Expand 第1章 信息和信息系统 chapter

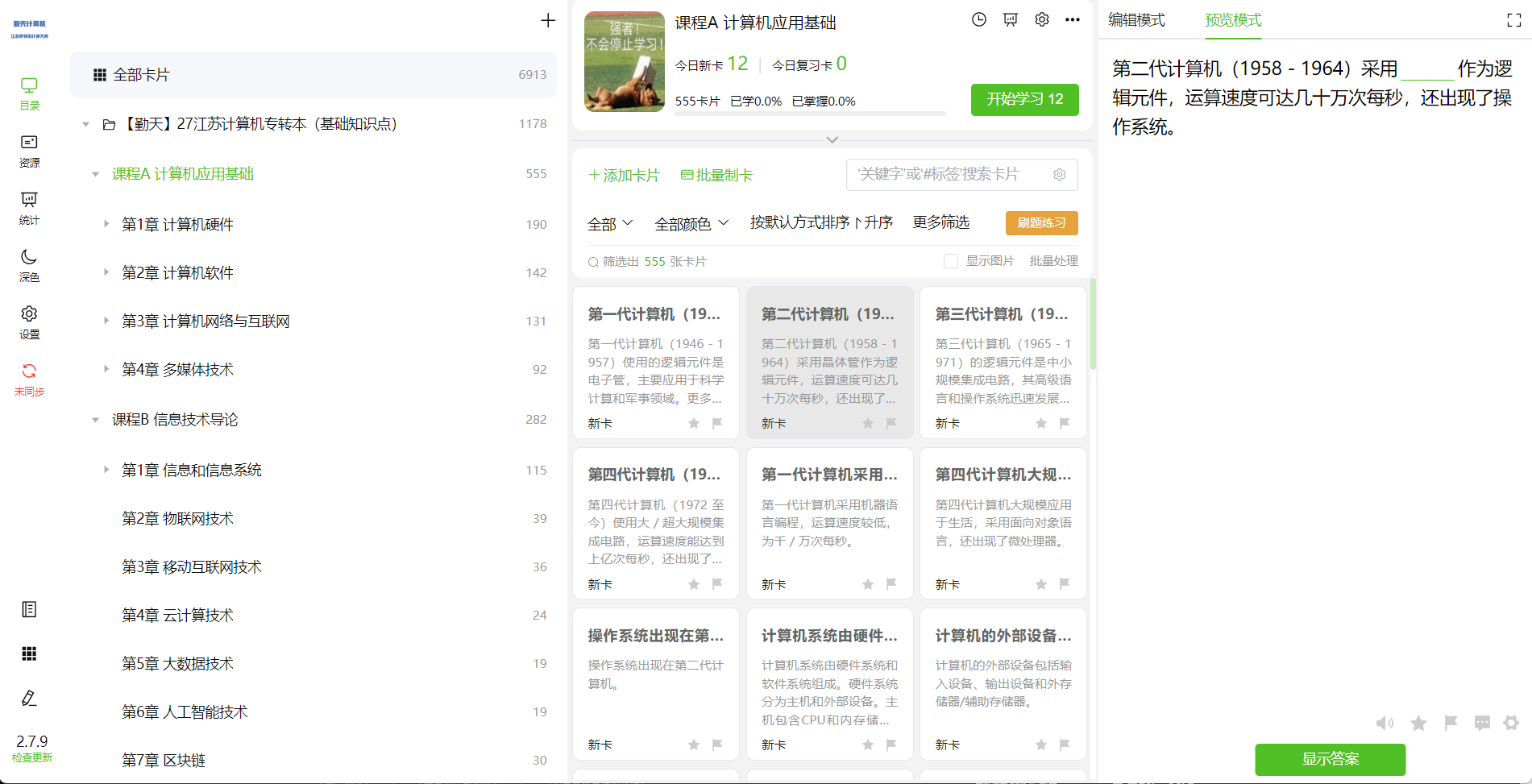click(x=106, y=470)
